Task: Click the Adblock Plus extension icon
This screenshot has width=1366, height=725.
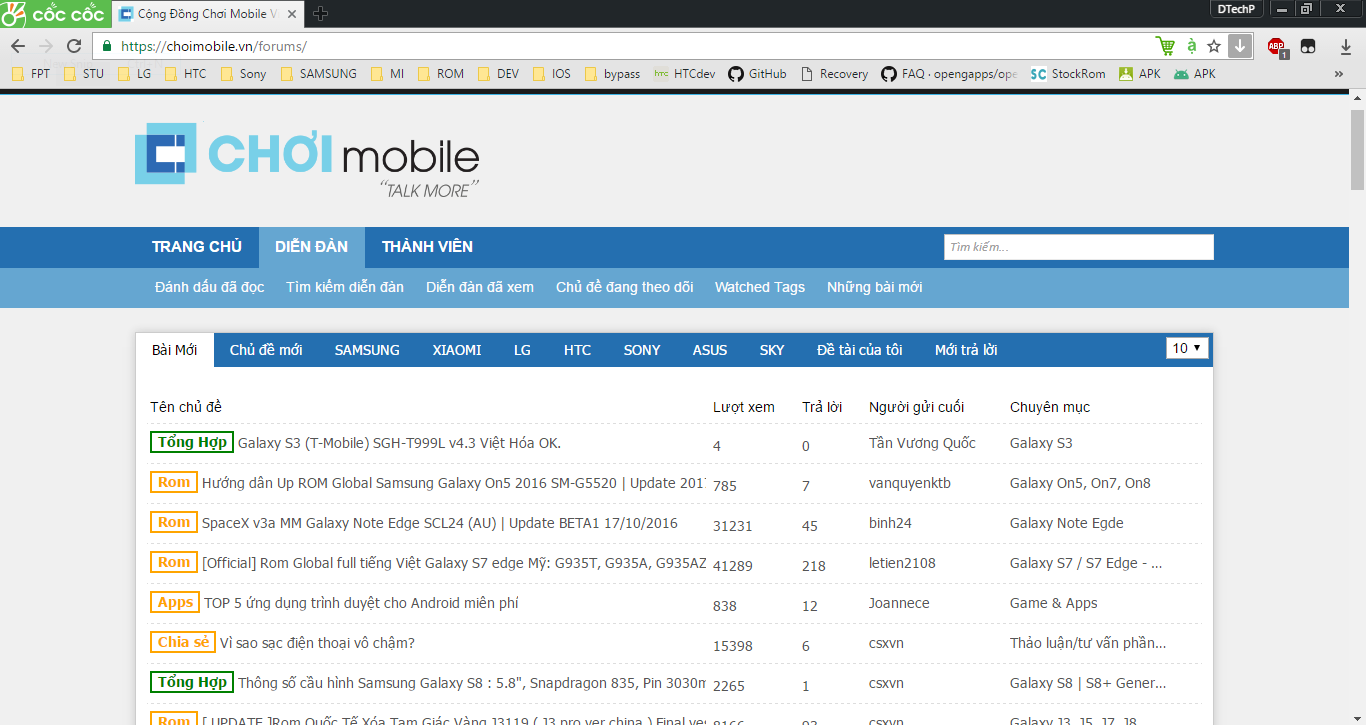Action: (x=1277, y=46)
